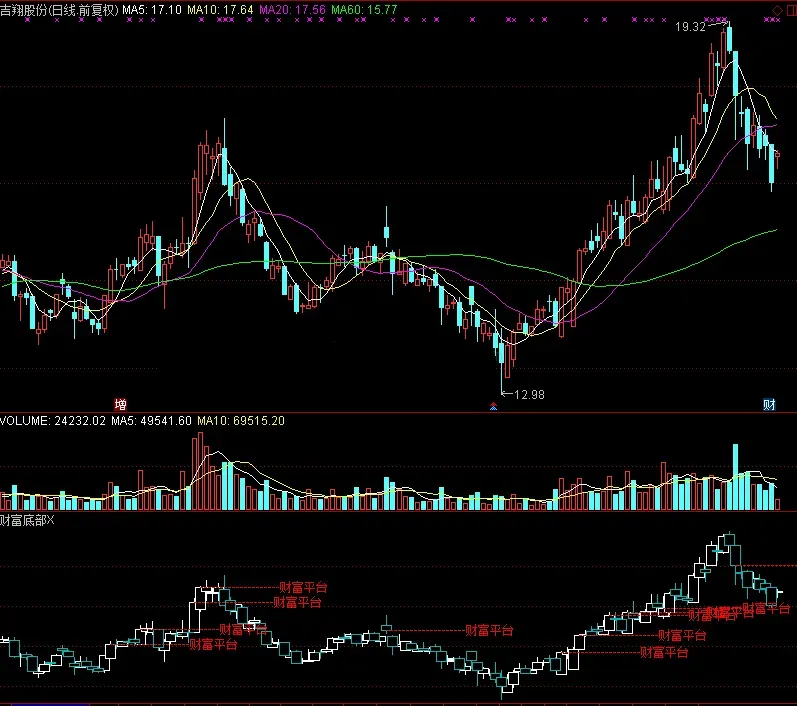Click the blue 财 event marker
Screen dimensions: 797x706
click(x=769, y=405)
